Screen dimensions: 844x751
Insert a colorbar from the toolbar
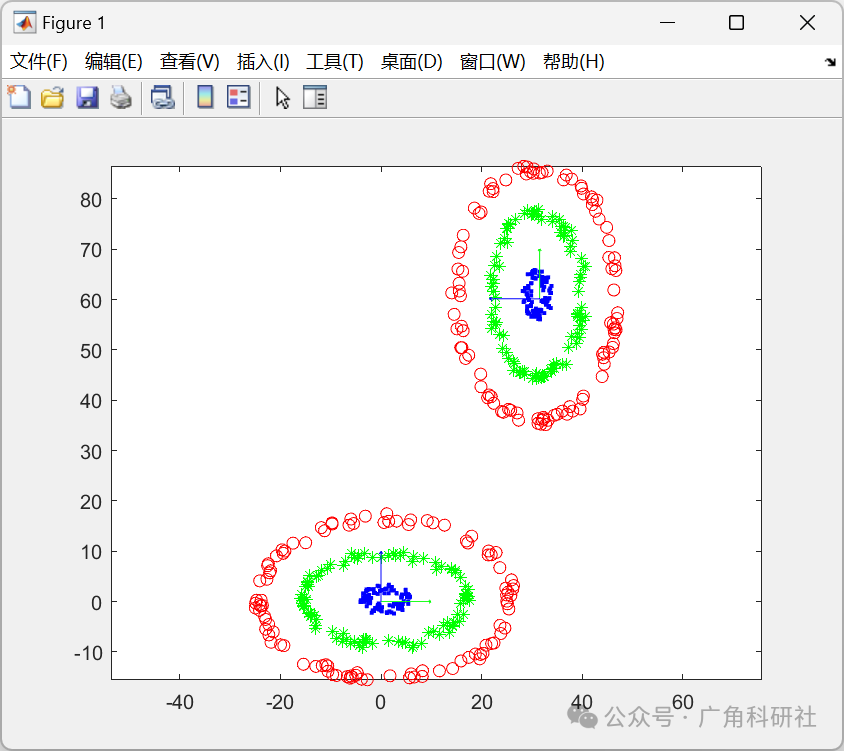coord(205,97)
